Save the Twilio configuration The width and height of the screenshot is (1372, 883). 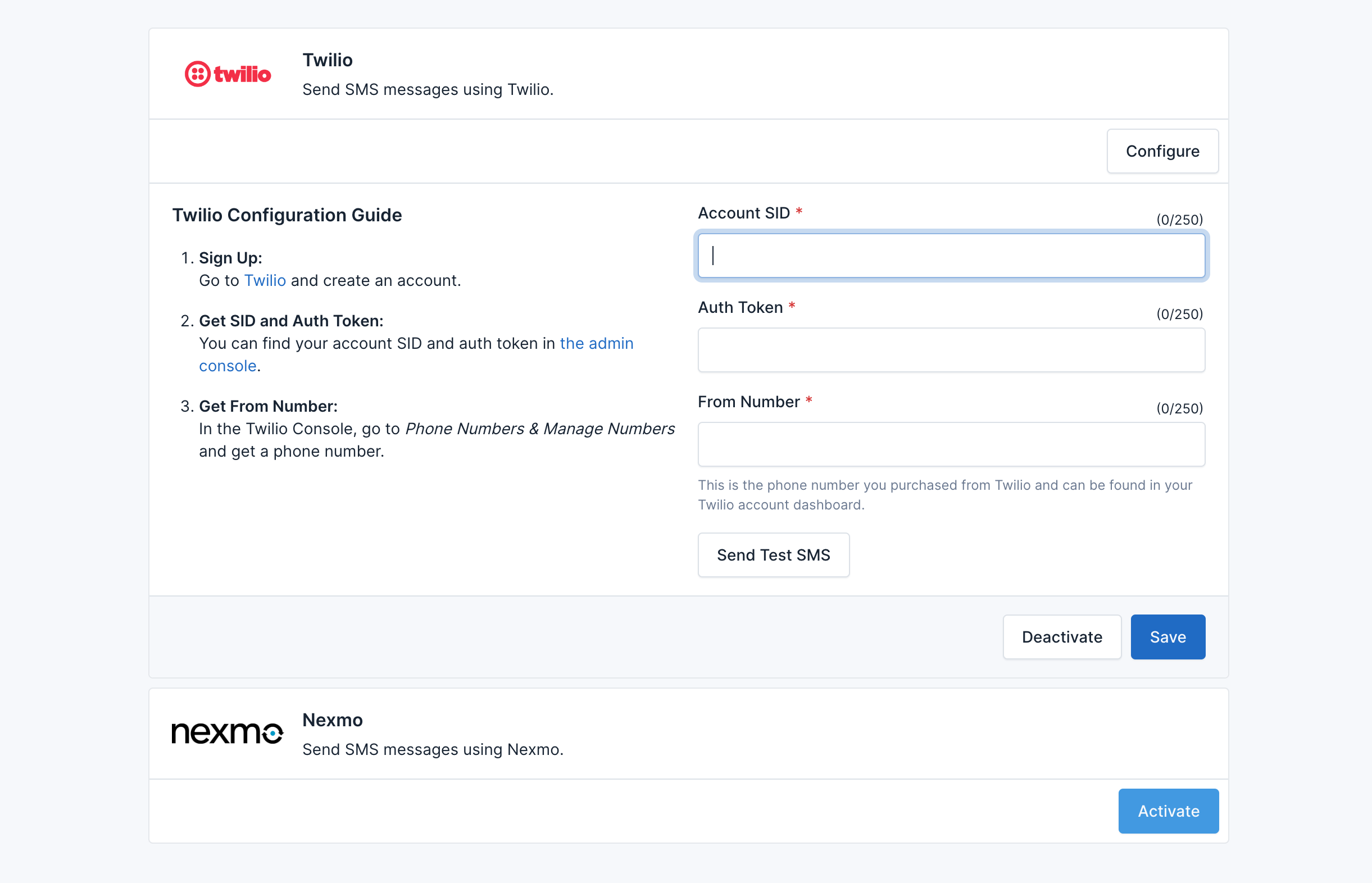[x=1167, y=637]
